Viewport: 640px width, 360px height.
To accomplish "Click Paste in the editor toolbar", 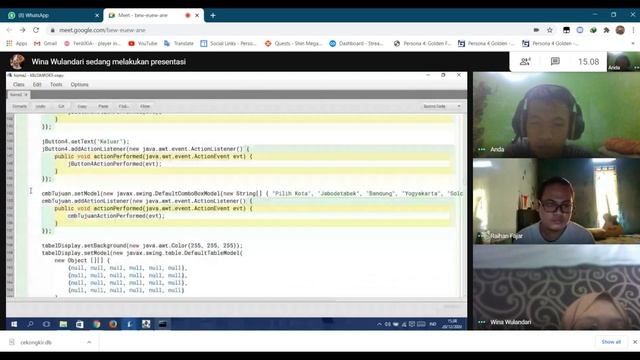I will [103, 106].
